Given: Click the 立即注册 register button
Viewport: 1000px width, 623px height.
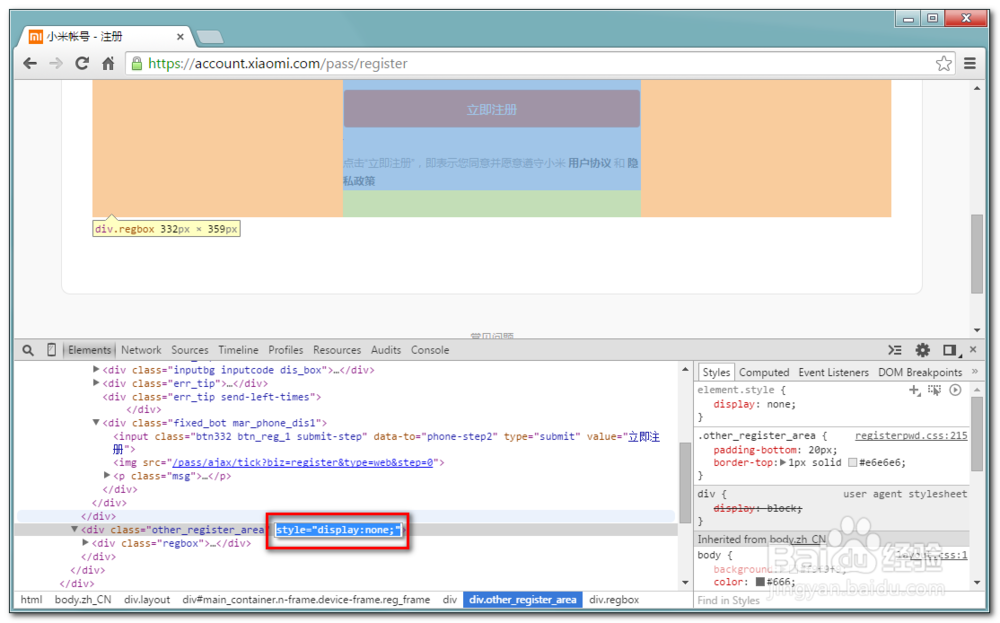Looking at the screenshot, I should [x=491, y=109].
